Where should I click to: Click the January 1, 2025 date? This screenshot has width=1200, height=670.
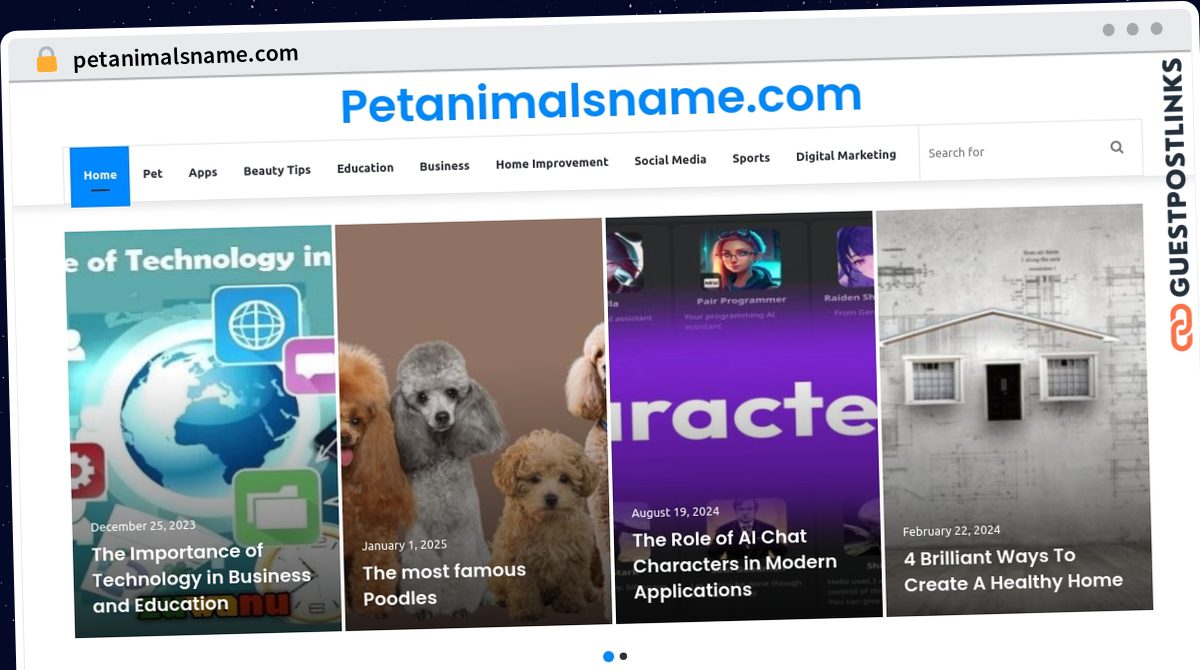click(x=405, y=546)
